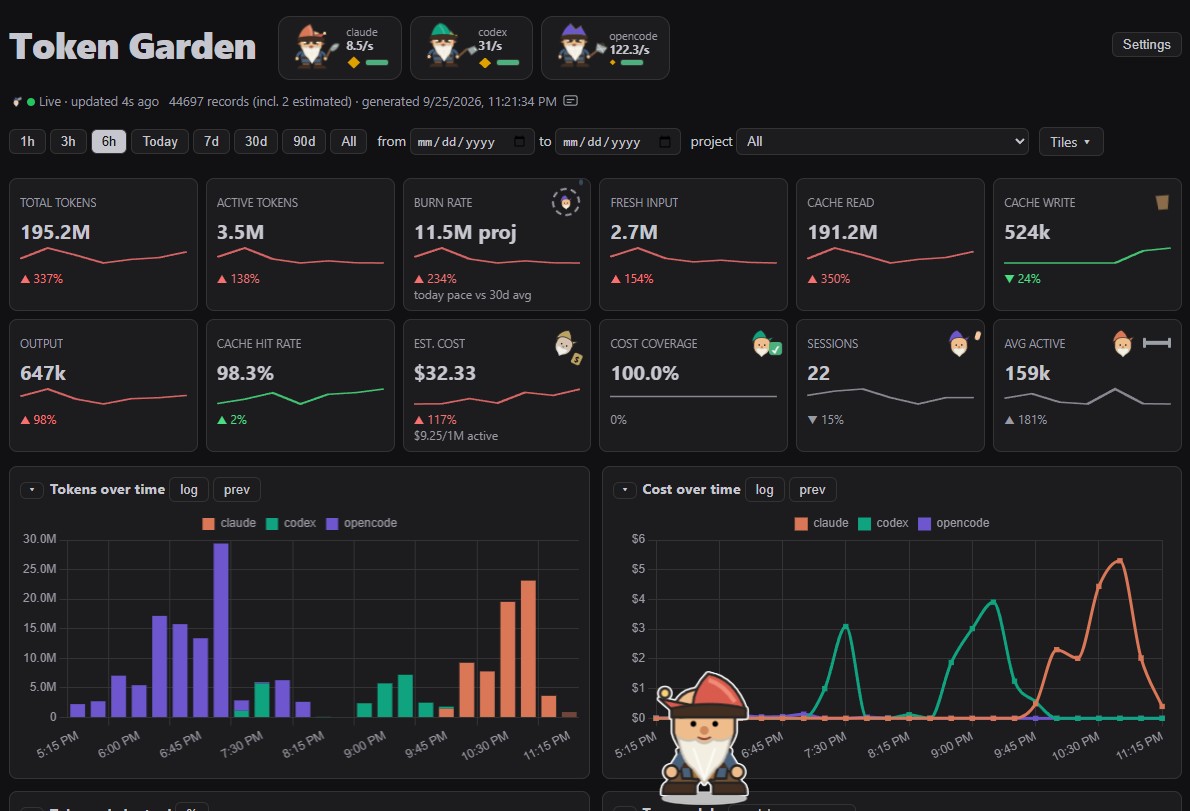Select the 7d time range

(211, 142)
